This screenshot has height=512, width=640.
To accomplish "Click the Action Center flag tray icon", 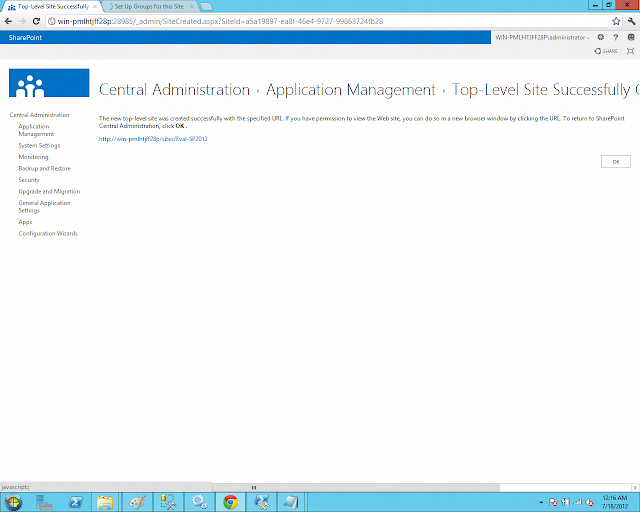I will (553, 502).
